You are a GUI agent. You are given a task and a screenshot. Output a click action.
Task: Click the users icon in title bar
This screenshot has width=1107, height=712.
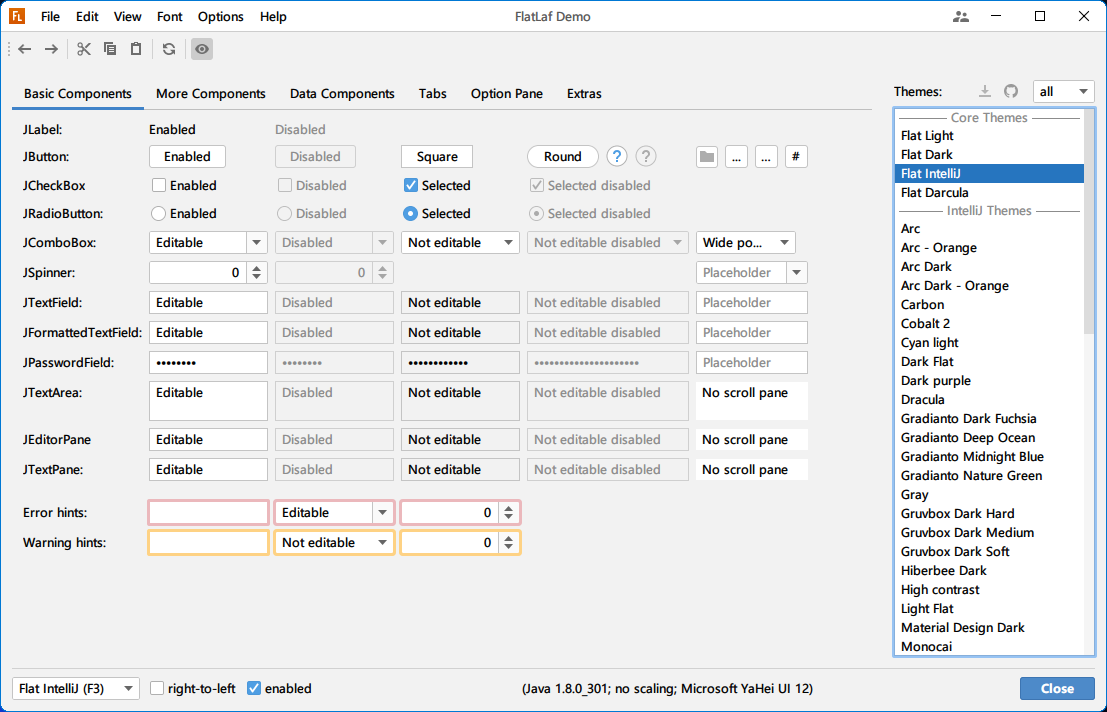coord(961,16)
